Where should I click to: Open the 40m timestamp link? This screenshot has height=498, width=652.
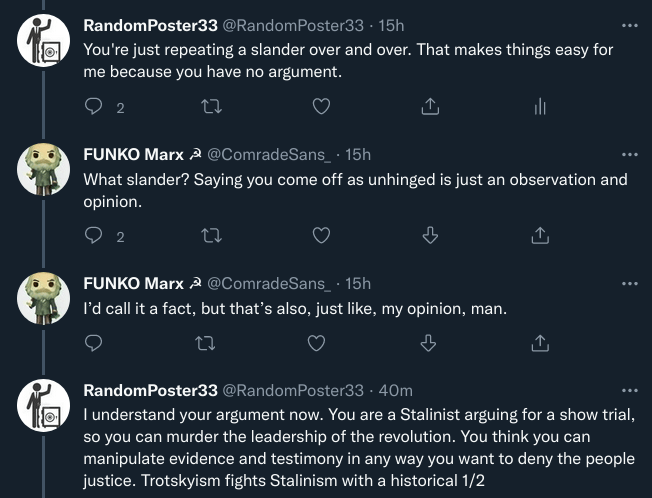396,390
